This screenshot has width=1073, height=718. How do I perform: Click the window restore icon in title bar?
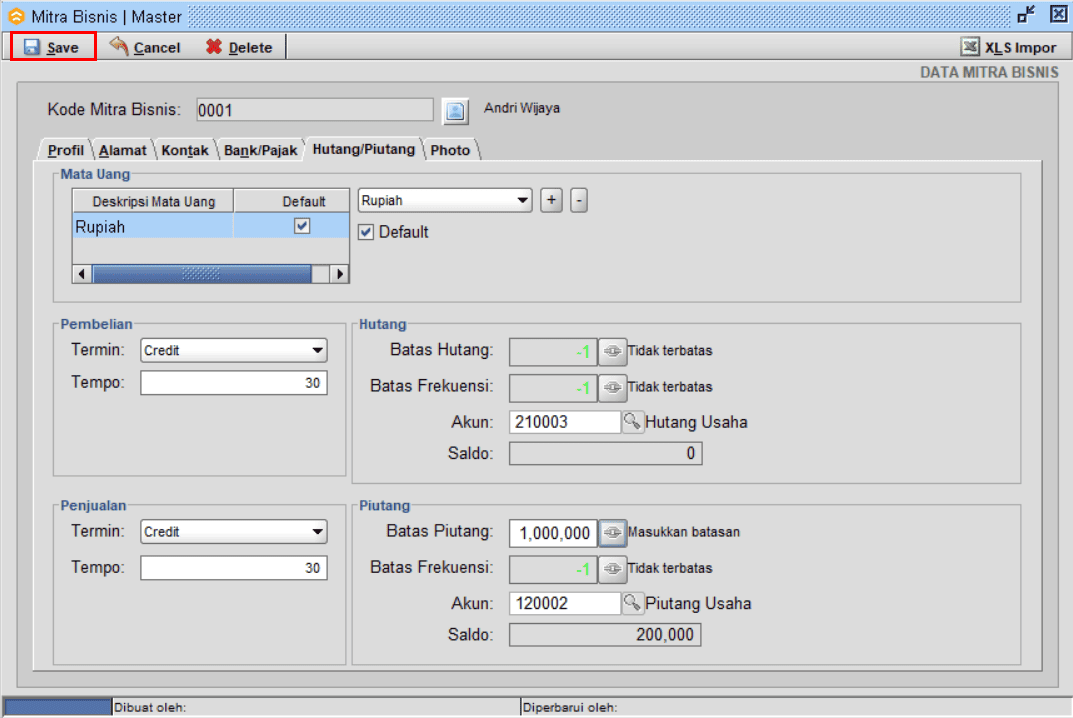pos(1026,15)
